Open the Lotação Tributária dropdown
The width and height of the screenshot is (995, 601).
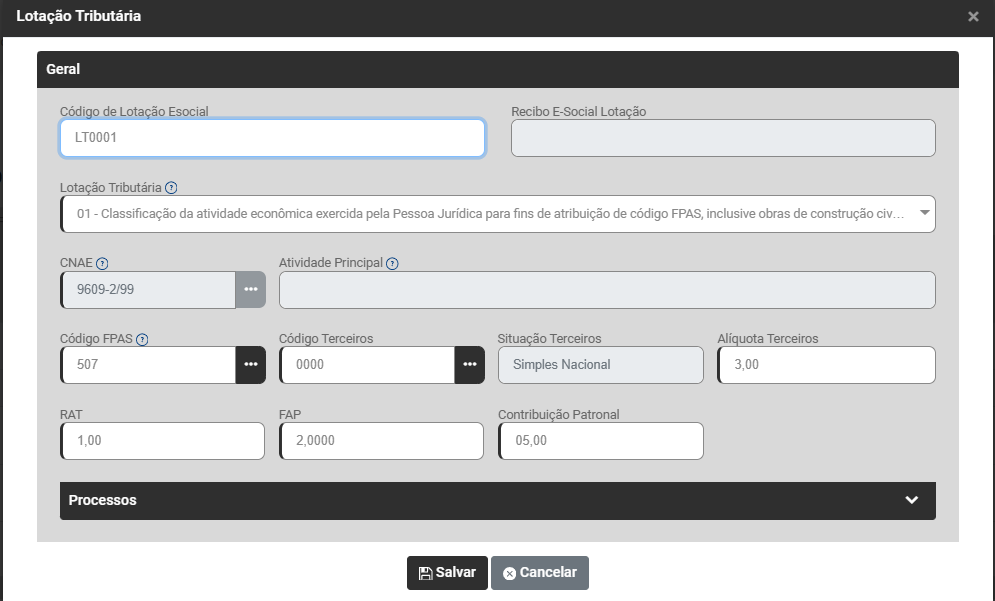click(x=498, y=213)
